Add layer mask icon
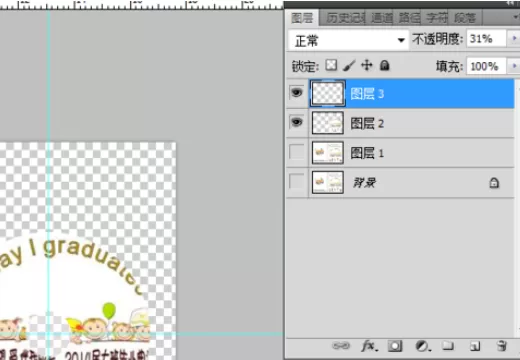This screenshot has height=360, width=520. pyautogui.click(x=395, y=346)
